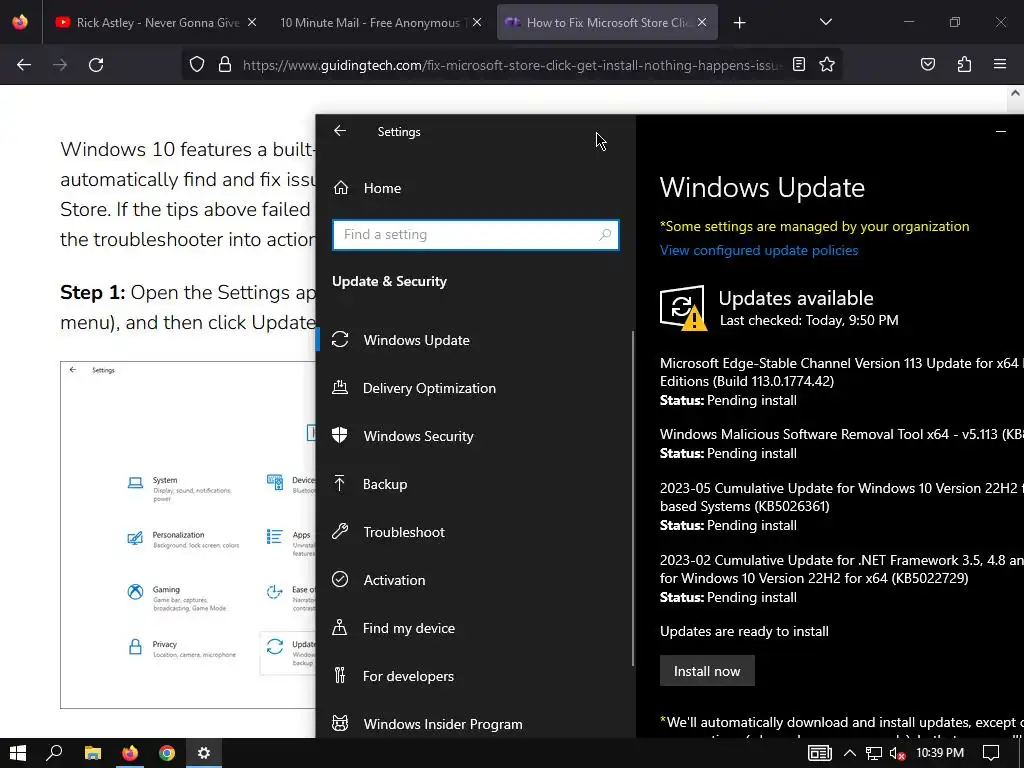This screenshot has height=768, width=1024.
Task: Open Find my device settings
Action: coord(475,628)
